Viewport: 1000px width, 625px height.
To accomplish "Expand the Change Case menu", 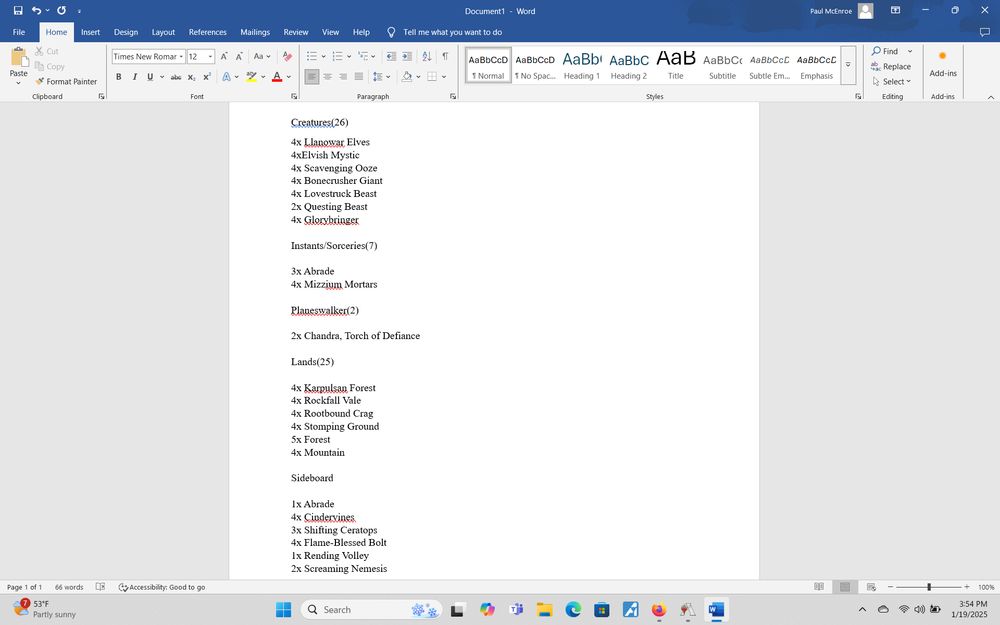I will click(262, 57).
